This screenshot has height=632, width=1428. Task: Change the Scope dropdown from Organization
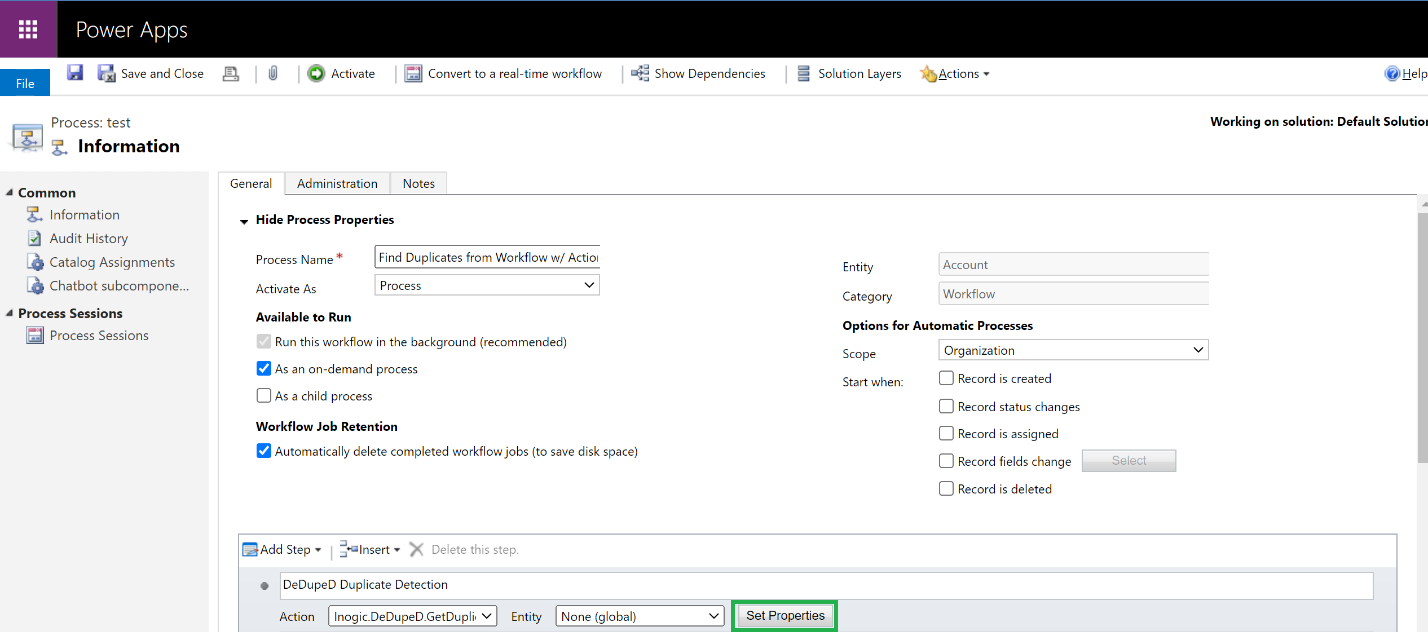click(x=1072, y=349)
